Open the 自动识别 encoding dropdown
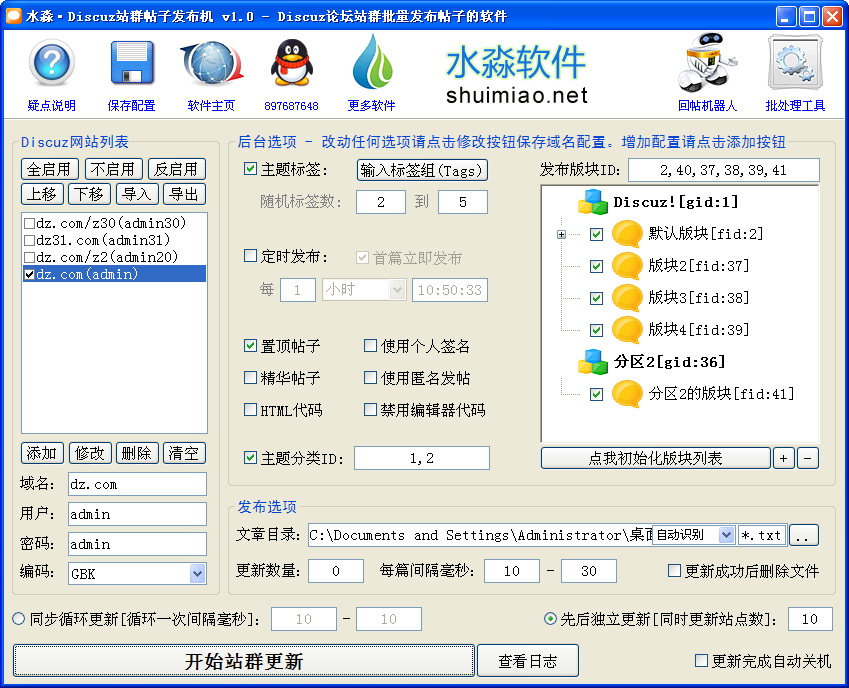849x688 pixels. 726,535
